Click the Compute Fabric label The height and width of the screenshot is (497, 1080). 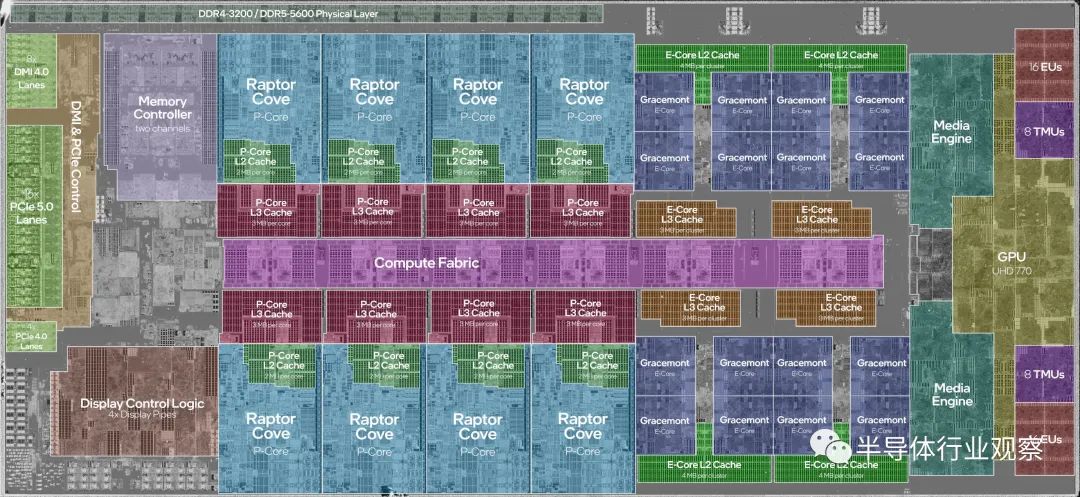tap(426, 262)
